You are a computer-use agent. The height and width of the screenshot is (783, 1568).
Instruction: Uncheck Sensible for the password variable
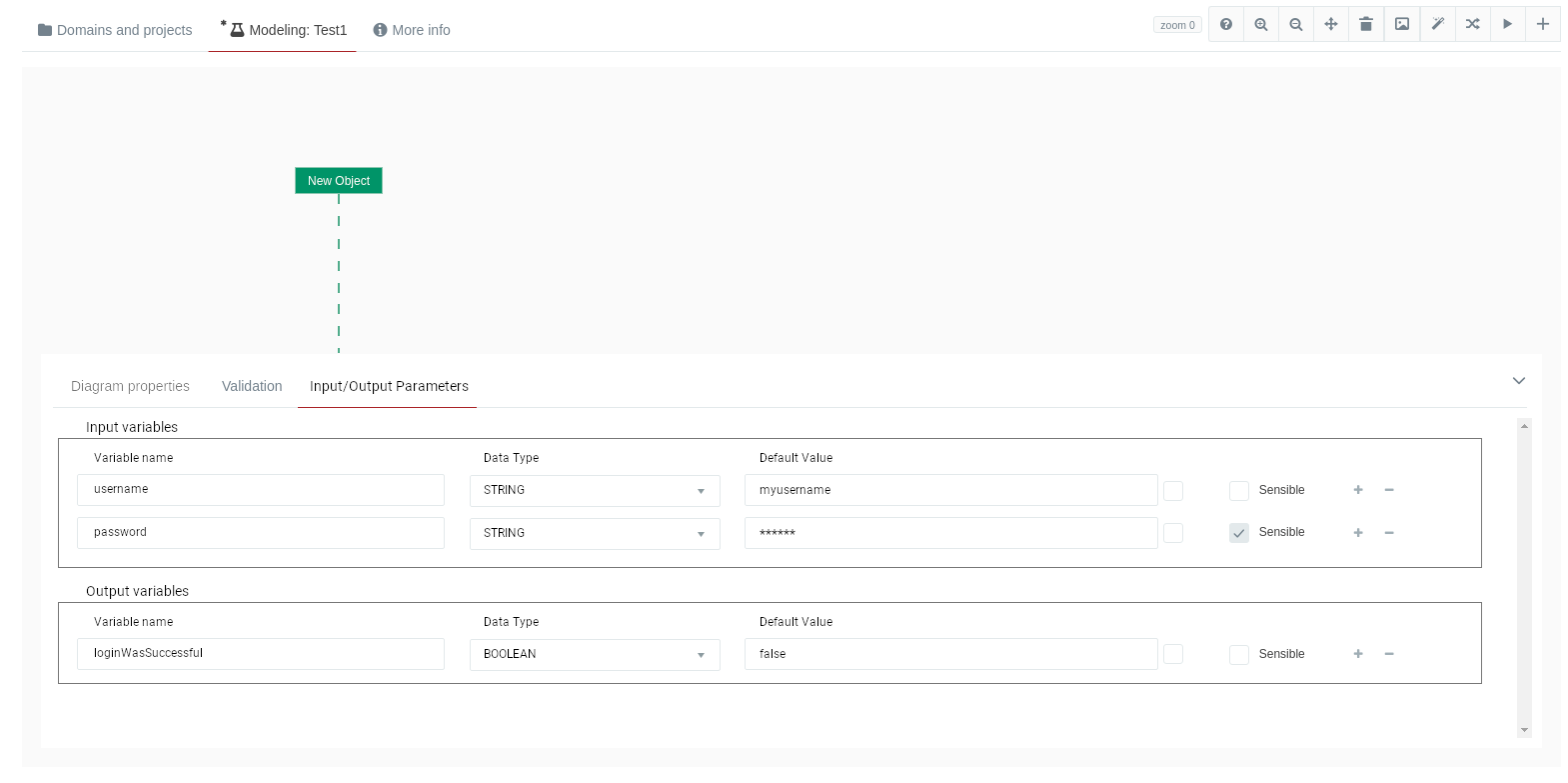1239,533
